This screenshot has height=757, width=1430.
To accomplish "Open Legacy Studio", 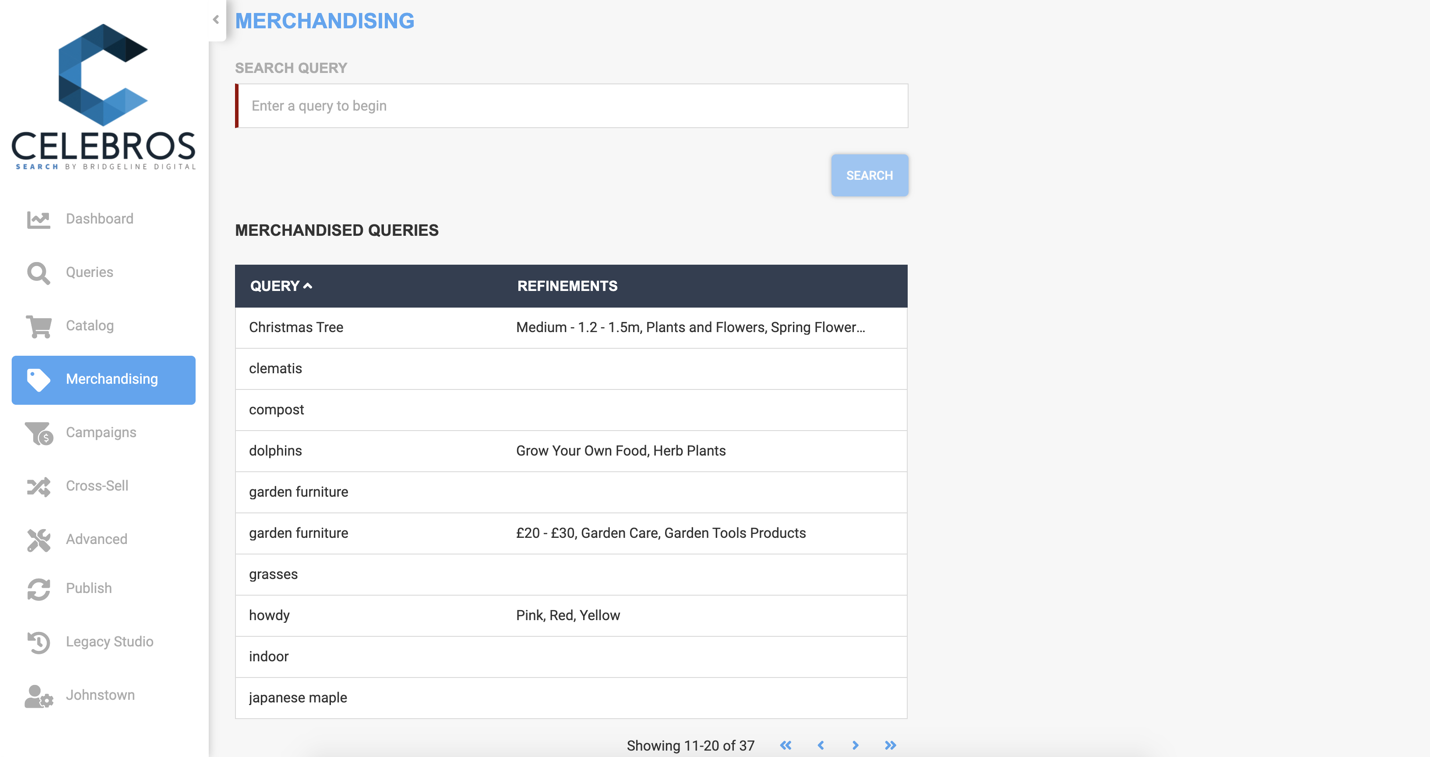I will tap(103, 642).
